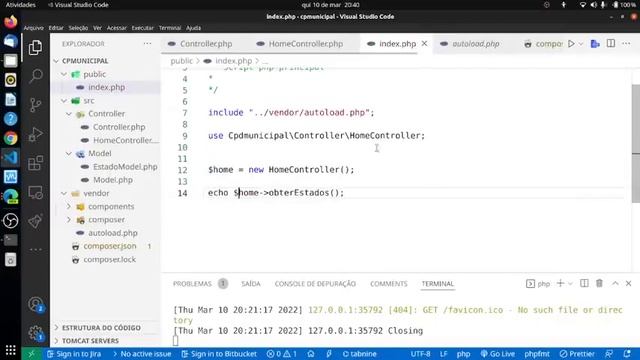Image resolution: width=640 pixels, height=360 pixels.
Task: Open the Executar menu
Action: [142, 28]
